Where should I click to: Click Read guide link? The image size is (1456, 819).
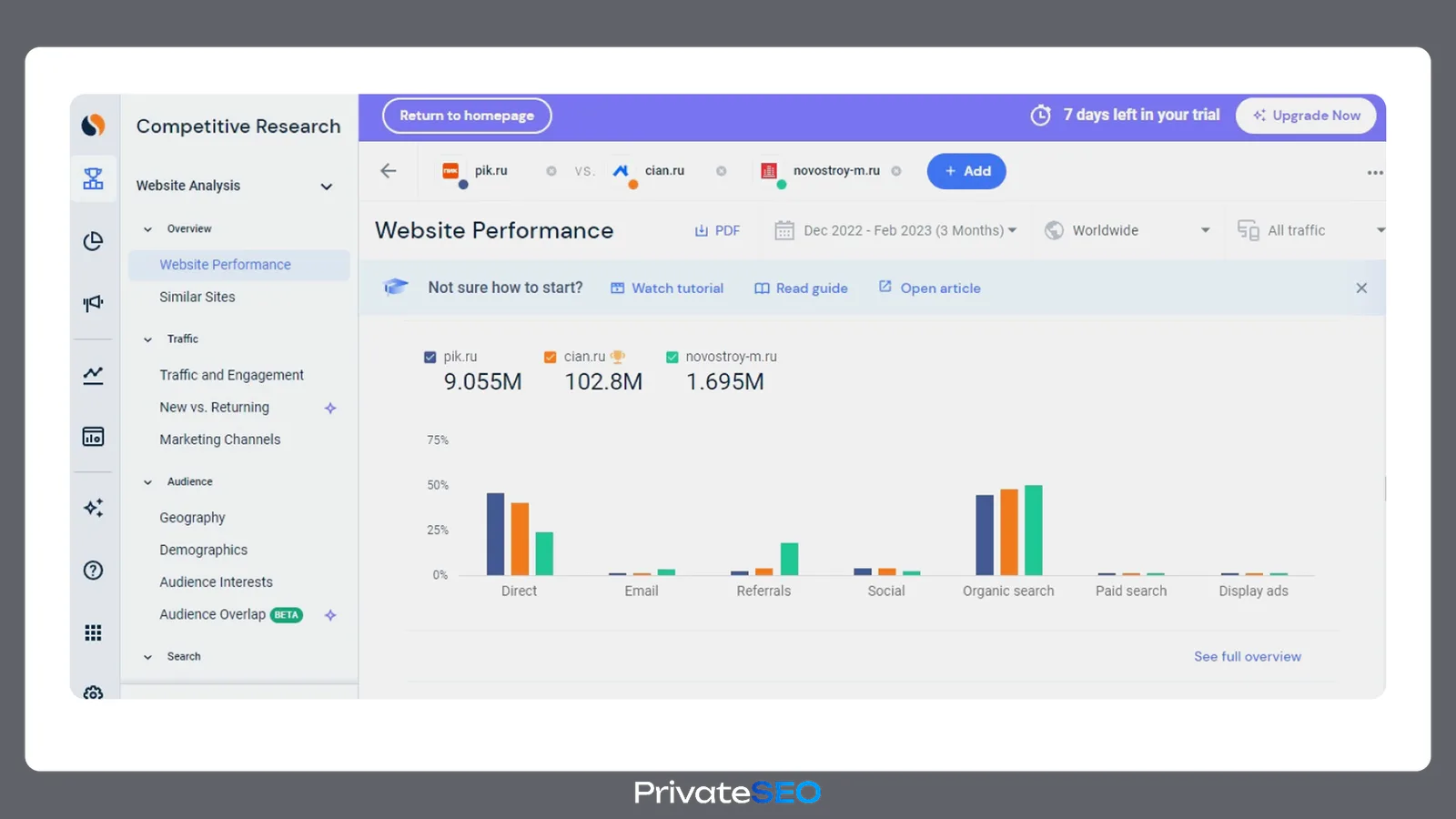coord(801,288)
